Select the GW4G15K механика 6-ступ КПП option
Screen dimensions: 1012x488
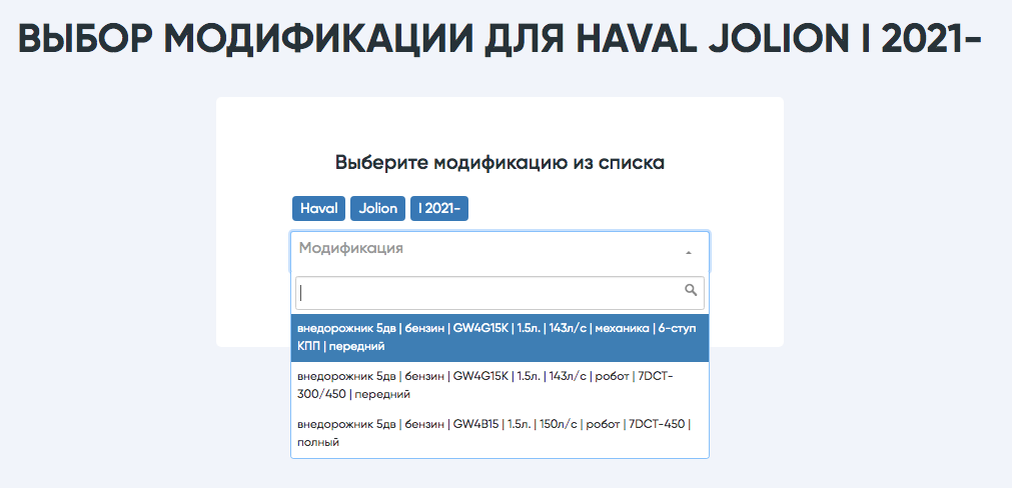click(500, 338)
